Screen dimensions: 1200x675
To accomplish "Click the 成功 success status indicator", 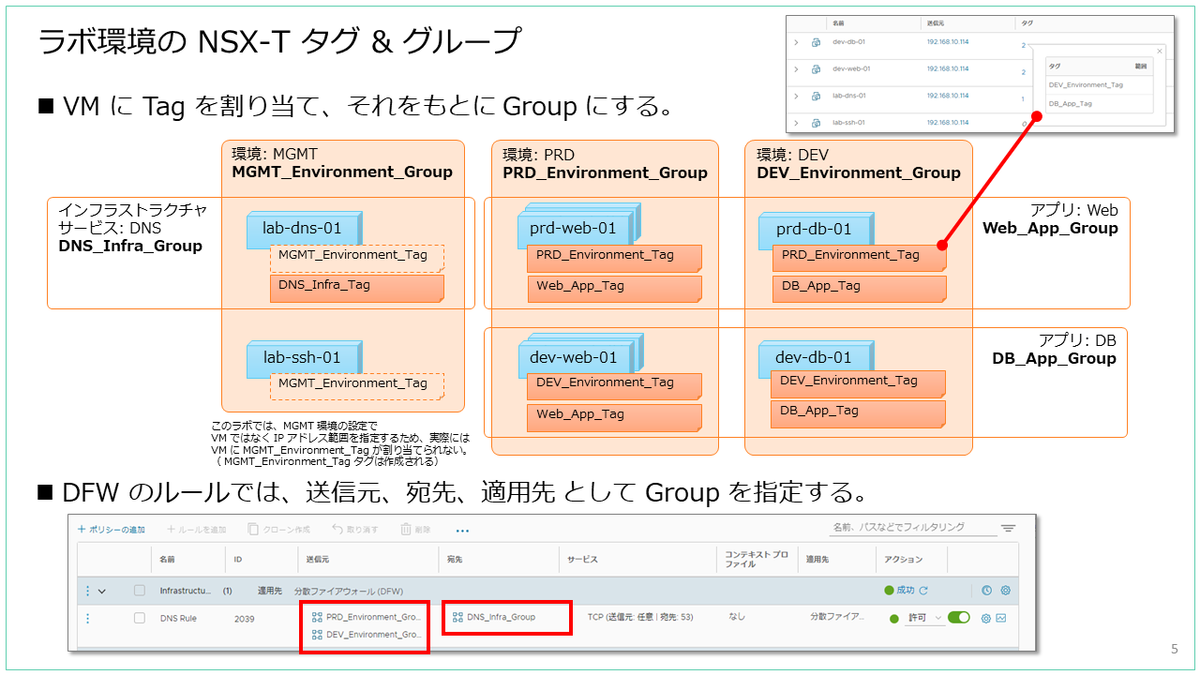I will click(x=900, y=591).
